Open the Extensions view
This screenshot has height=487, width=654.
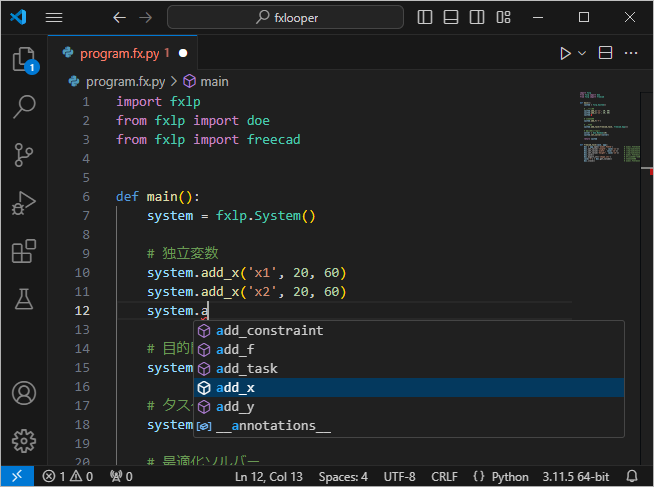pyautogui.click(x=24, y=250)
